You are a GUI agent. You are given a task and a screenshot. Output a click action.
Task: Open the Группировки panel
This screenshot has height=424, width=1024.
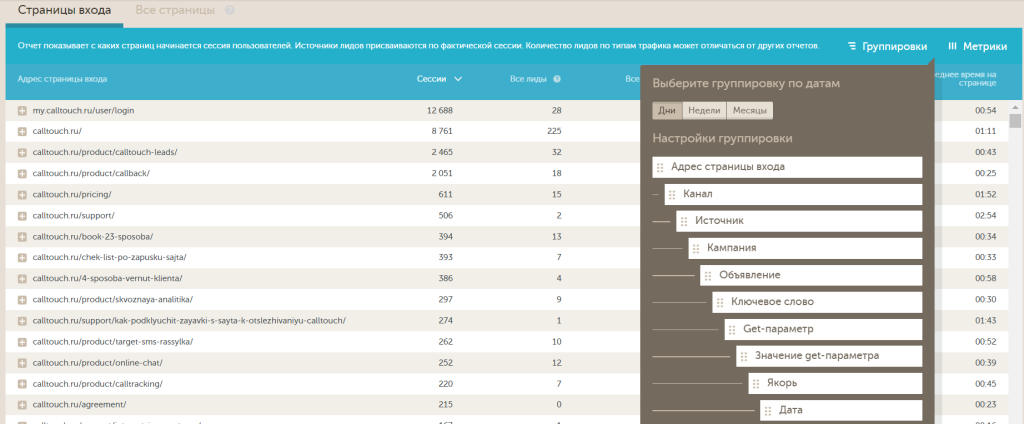click(887, 46)
